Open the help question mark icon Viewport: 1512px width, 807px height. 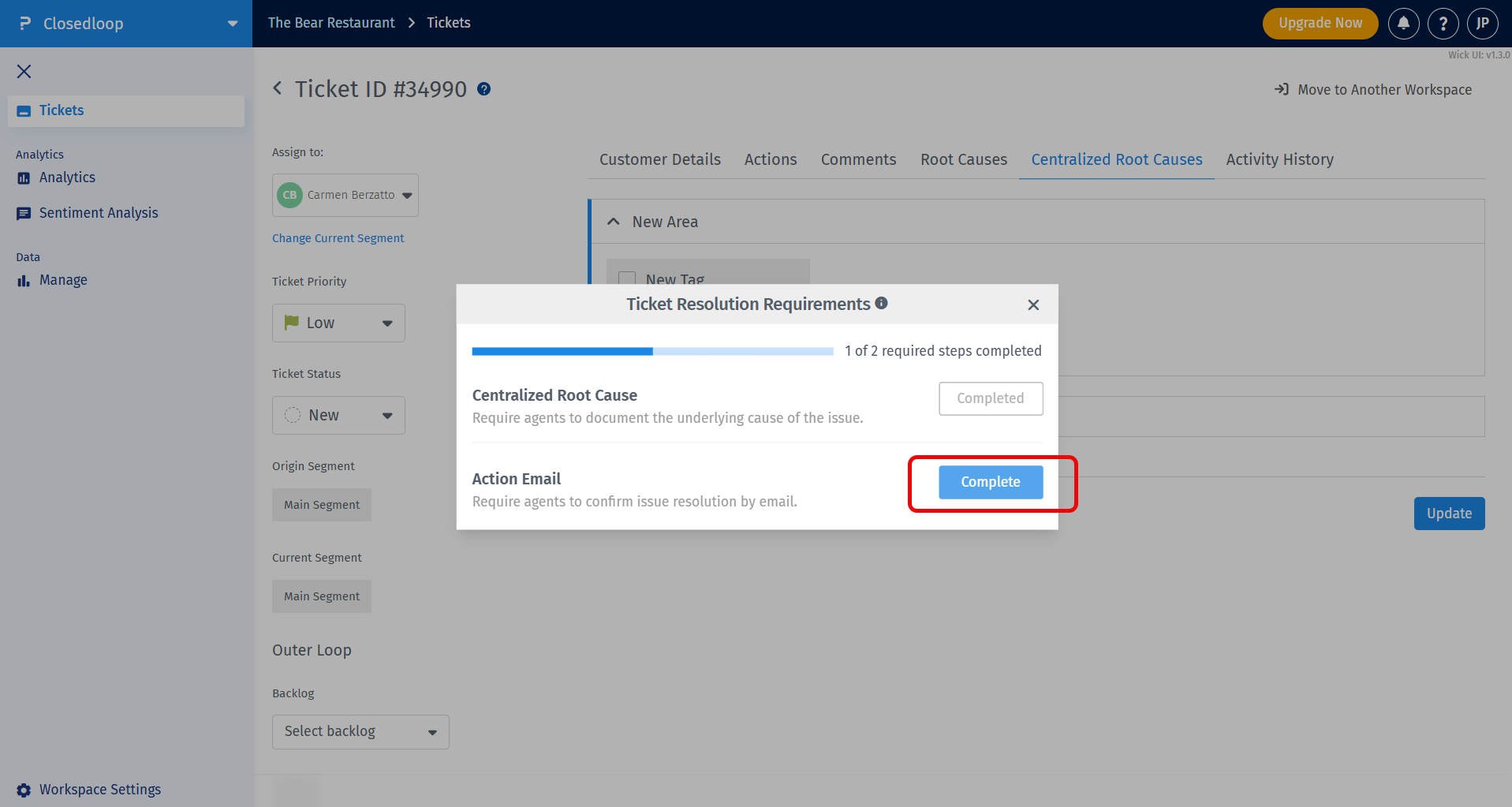point(1443,24)
